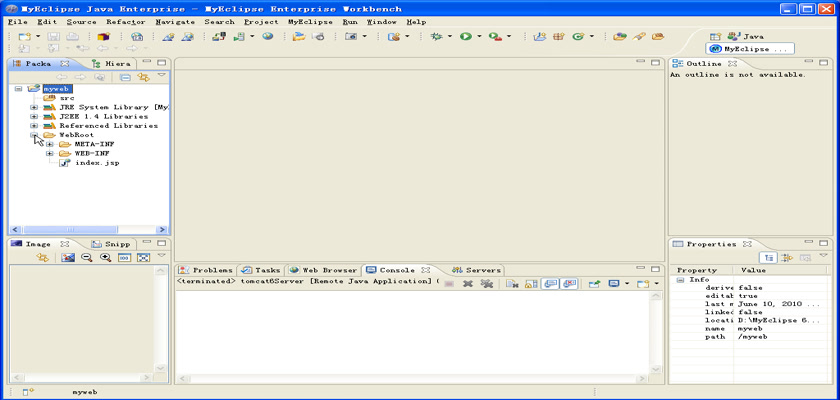The image size is (840, 400).
Task: Open the globe web browser toolbar icon
Action: point(267,36)
